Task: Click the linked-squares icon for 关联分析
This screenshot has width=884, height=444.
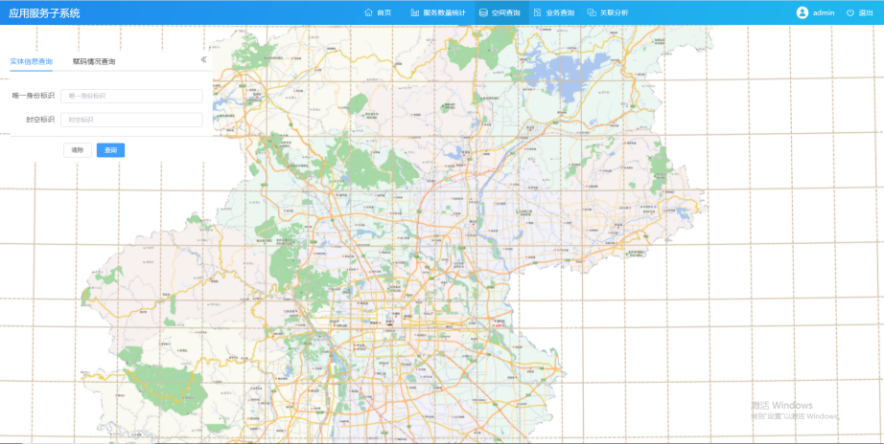Action: (591, 13)
